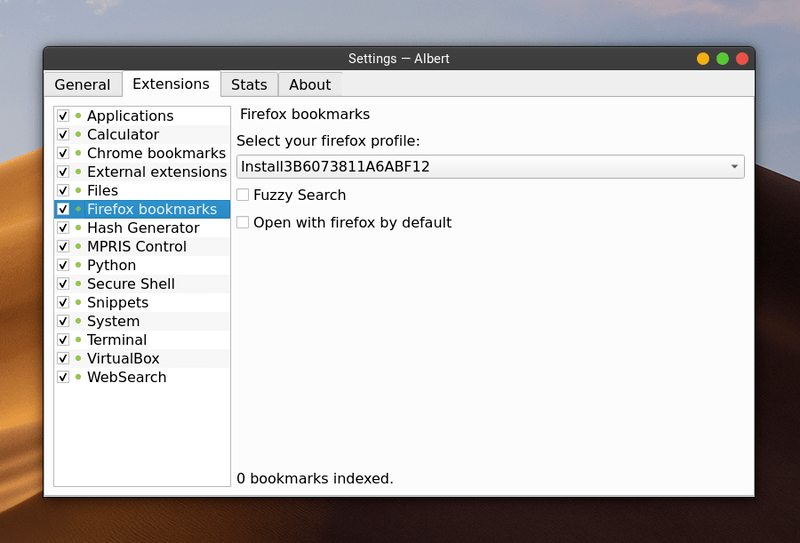Expand the firefox profile dropdown
The image size is (800, 543).
(490, 166)
